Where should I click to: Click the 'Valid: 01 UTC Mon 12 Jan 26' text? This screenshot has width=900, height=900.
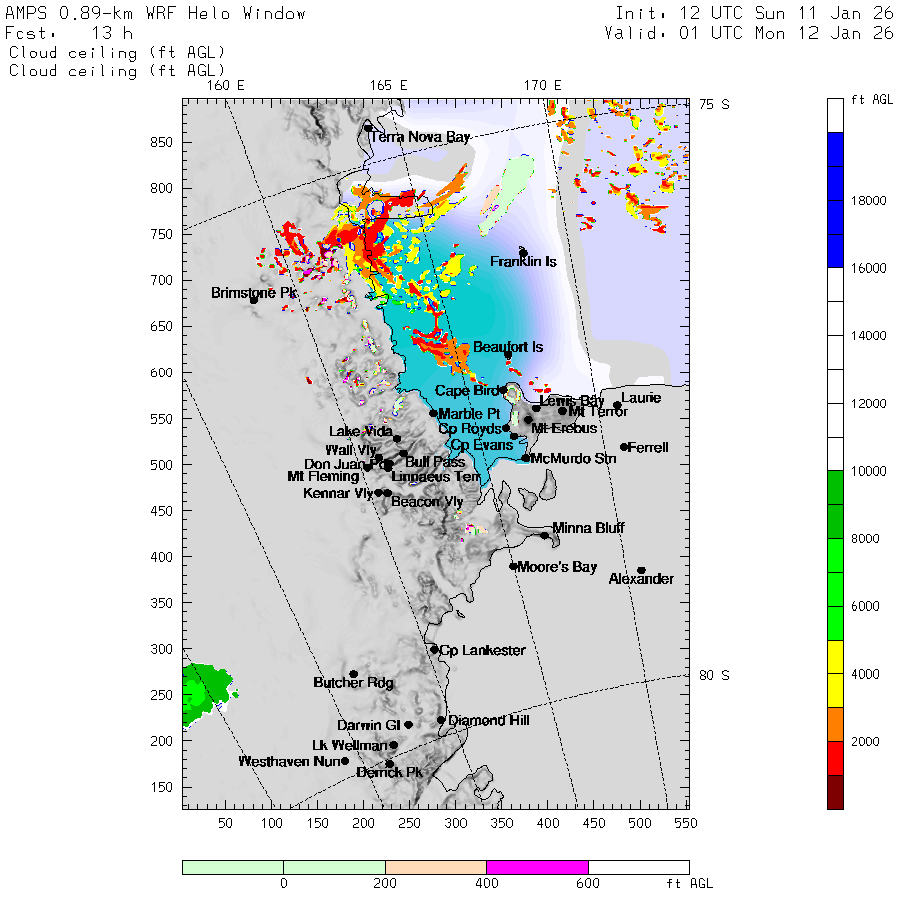[749, 33]
